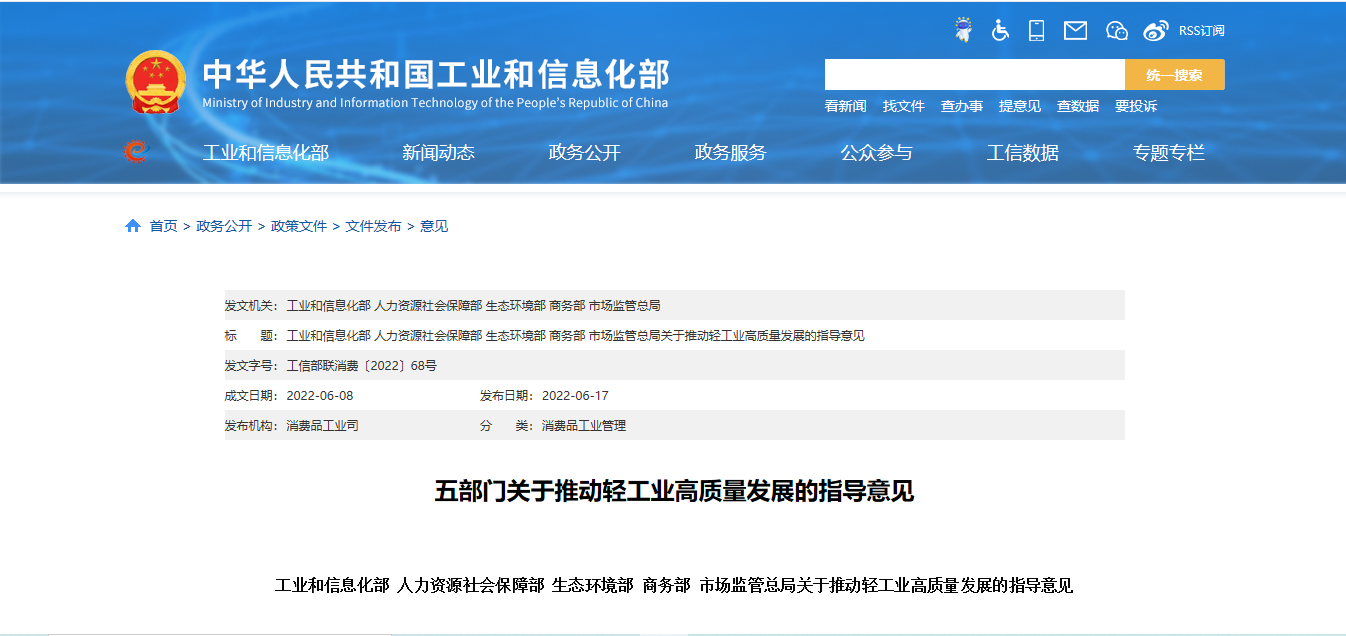The width and height of the screenshot is (1346, 636).
Task: Click the 要投诉 quick link
Action: point(1138,105)
